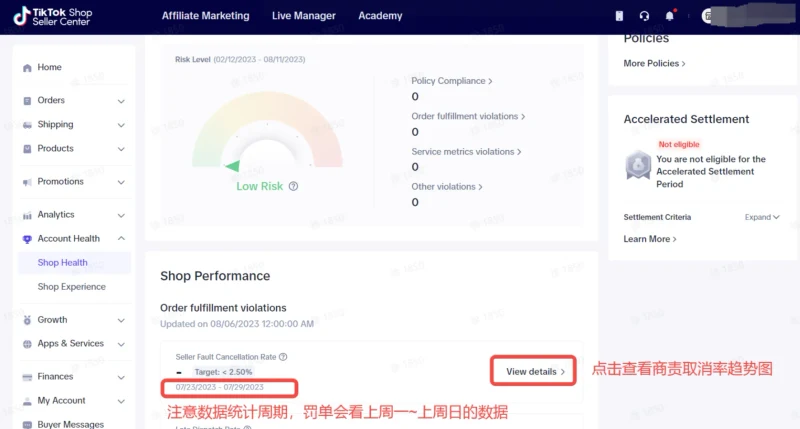Open the Live Manager tab

coord(304,16)
